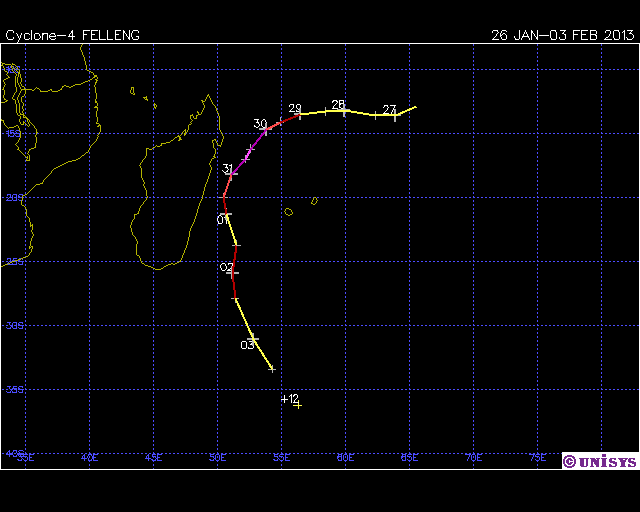640x512 pixels.
Task: Click the 03 date marker on the track
Action: (x=247, y=345)
